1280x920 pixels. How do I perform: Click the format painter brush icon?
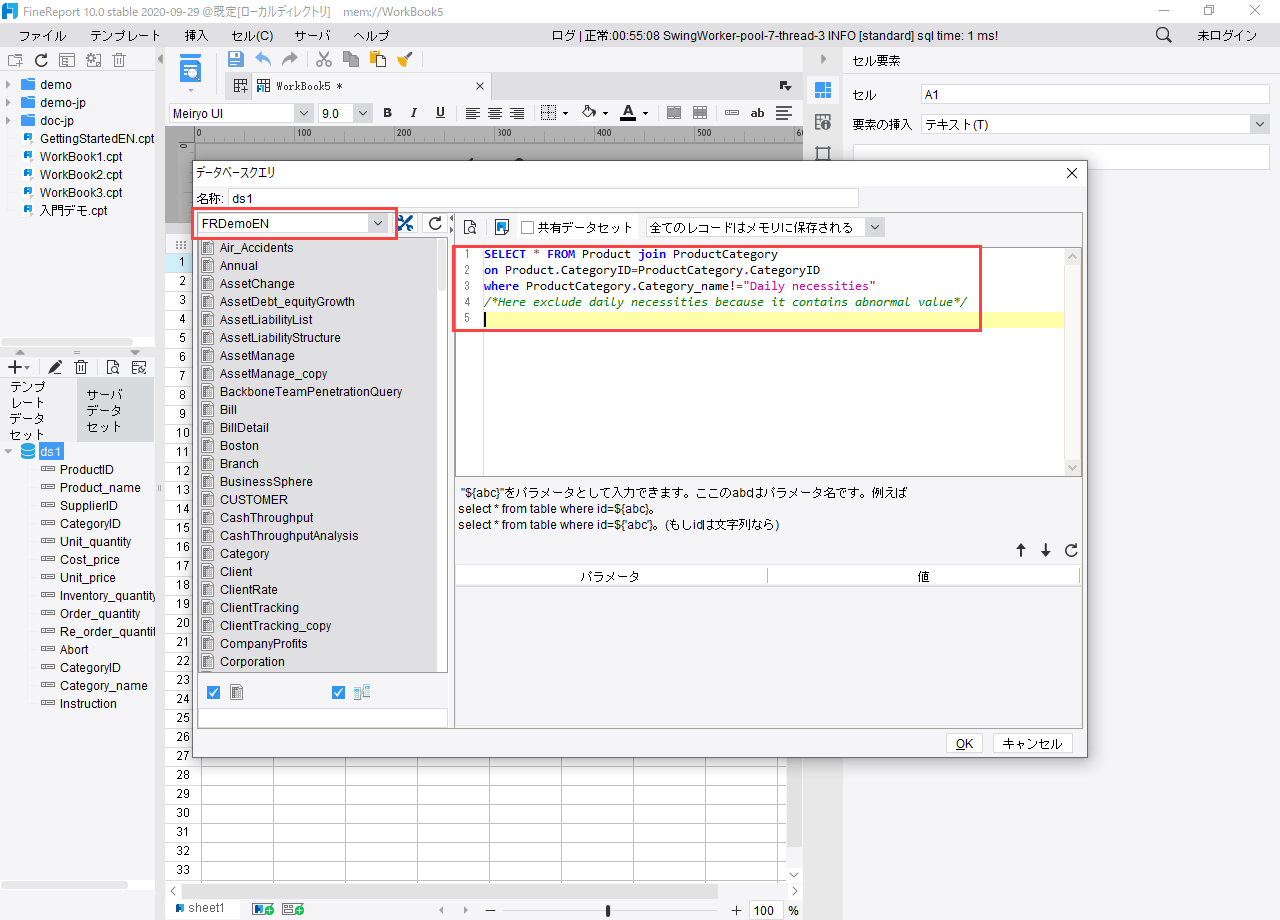(405, 59)
